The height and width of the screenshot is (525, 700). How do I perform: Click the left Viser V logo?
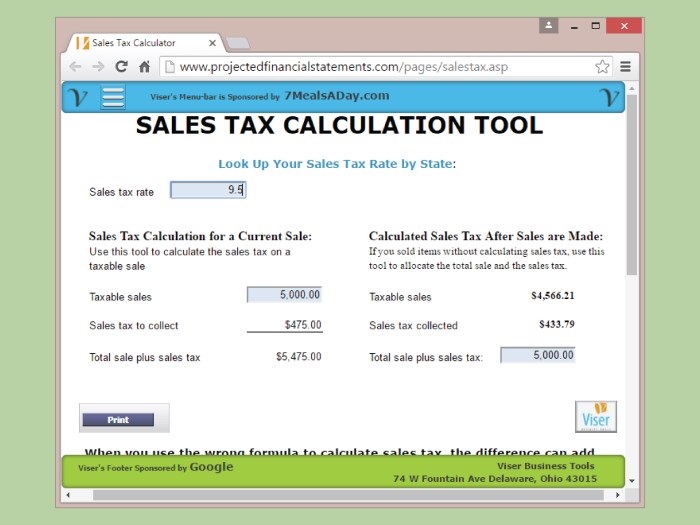[78, 96]
